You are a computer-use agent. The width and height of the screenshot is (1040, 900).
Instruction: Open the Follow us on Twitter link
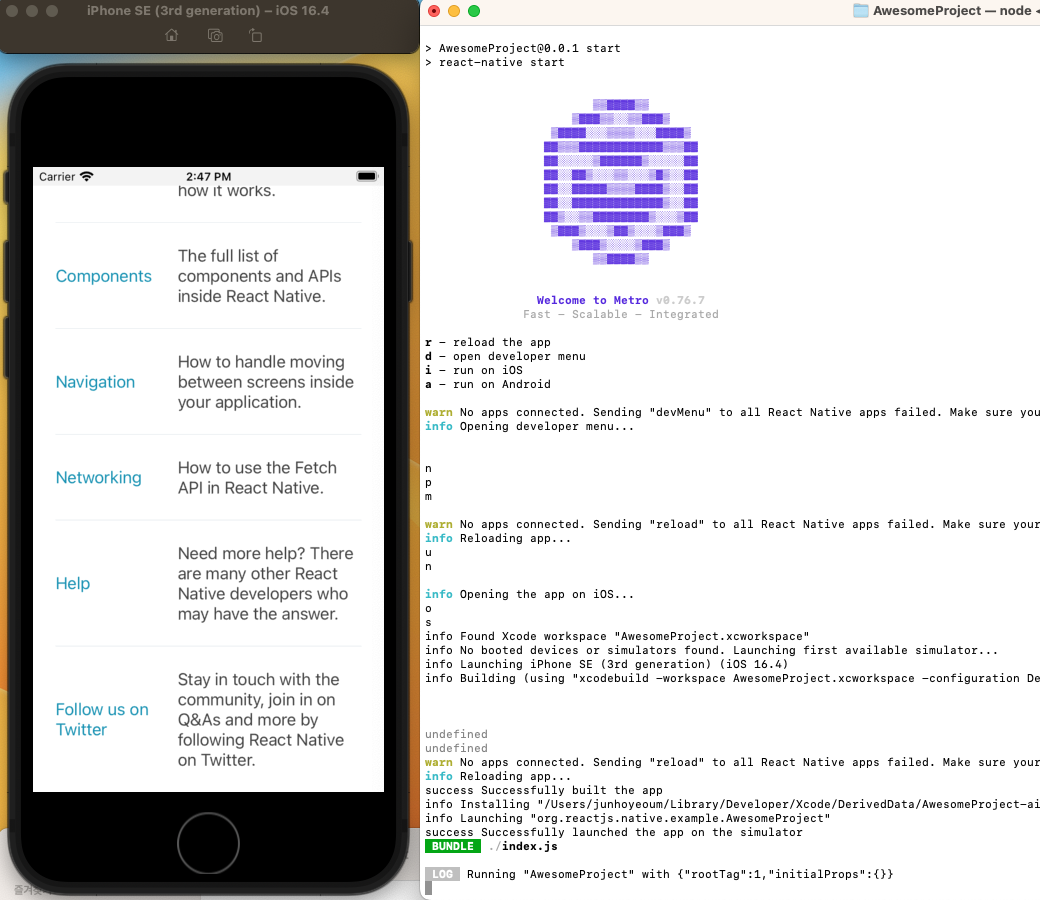tap(102, 720)
